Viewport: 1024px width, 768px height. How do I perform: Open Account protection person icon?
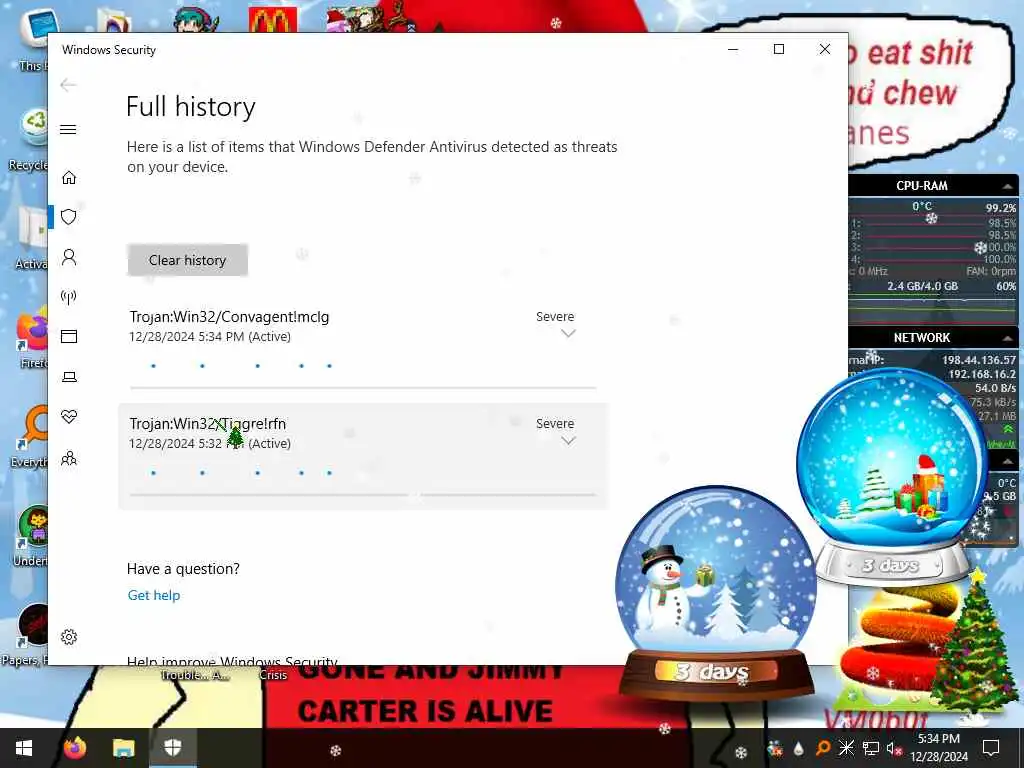(x=69, y=257)
